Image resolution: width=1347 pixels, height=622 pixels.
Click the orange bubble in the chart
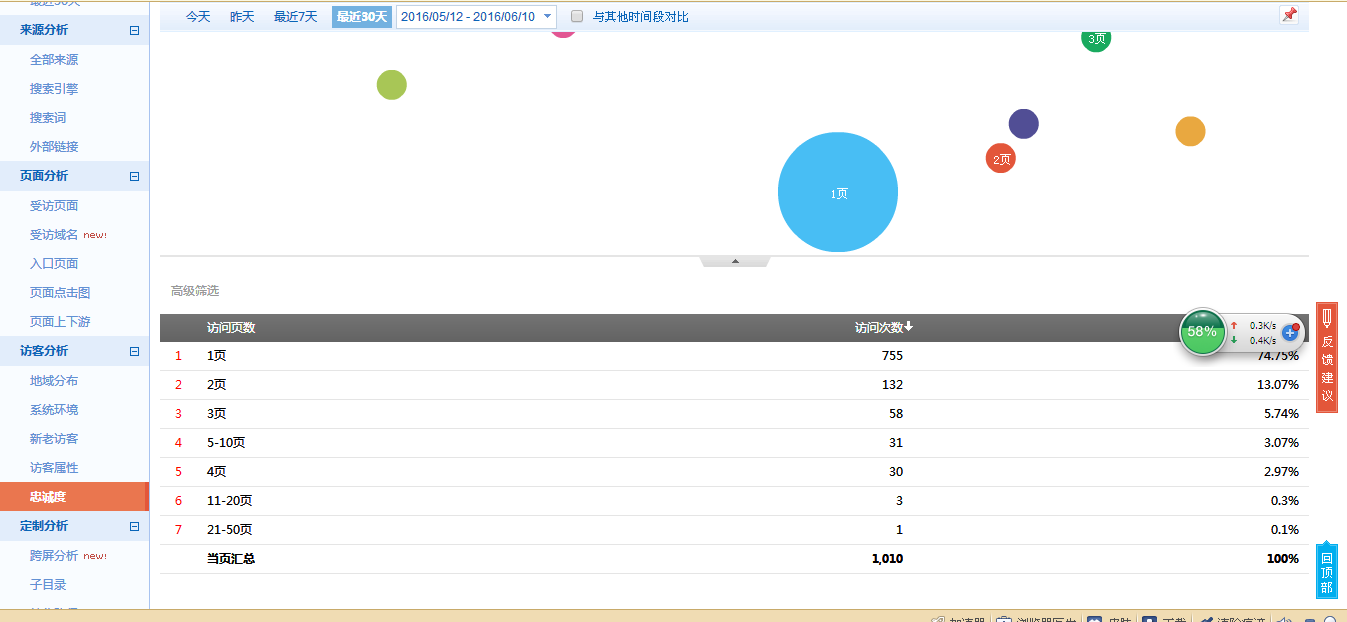coord(1190,131)
